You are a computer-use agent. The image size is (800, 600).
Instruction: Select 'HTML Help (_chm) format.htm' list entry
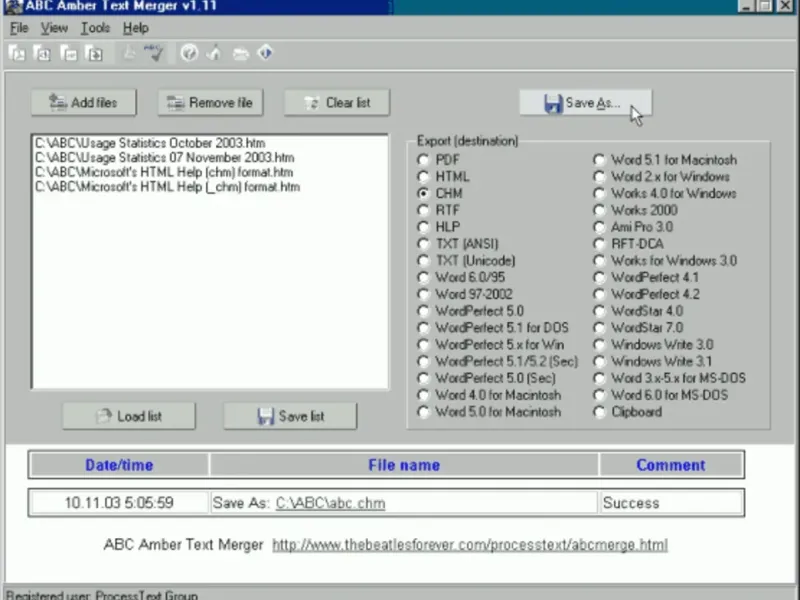tap(167, 187)
